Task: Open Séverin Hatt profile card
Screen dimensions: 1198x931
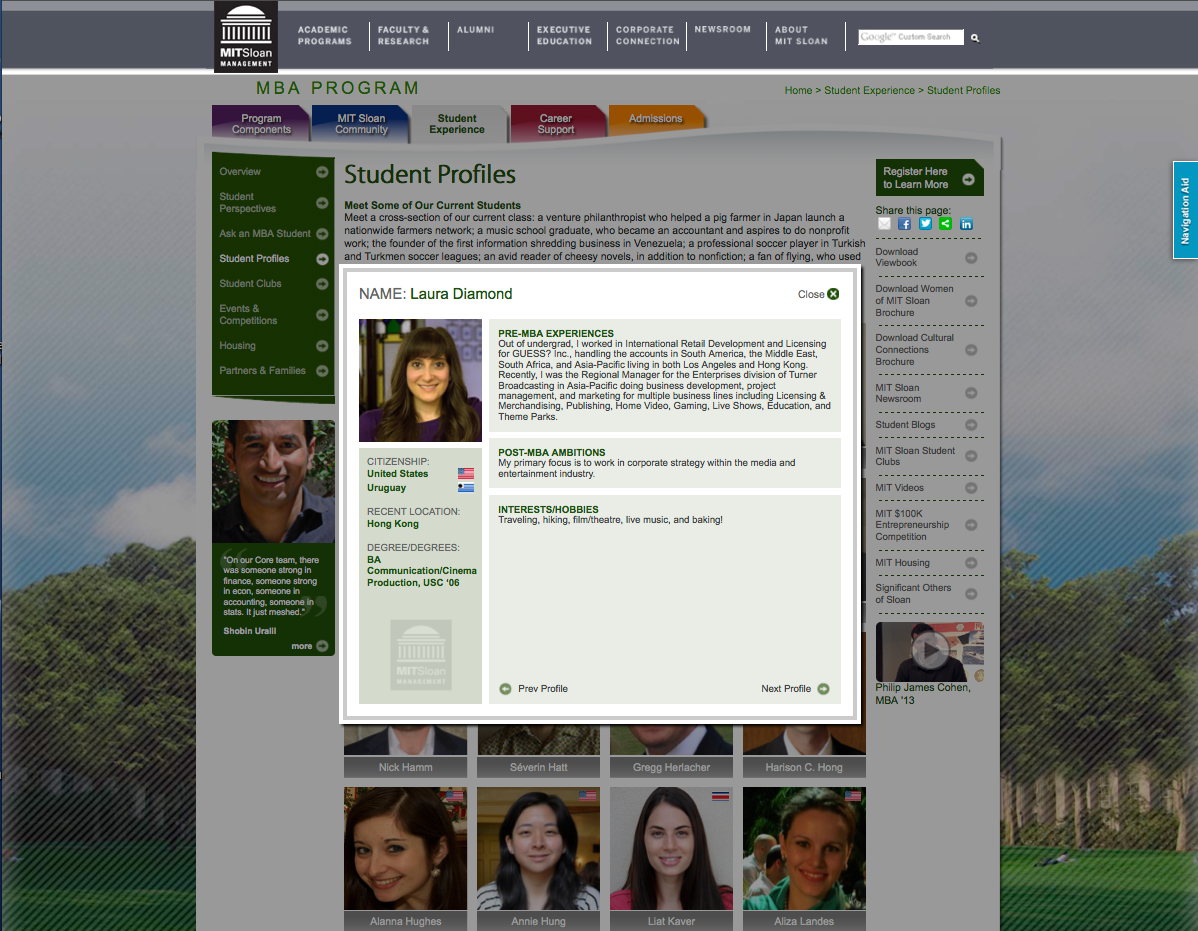Action: [x=539, y=751]
